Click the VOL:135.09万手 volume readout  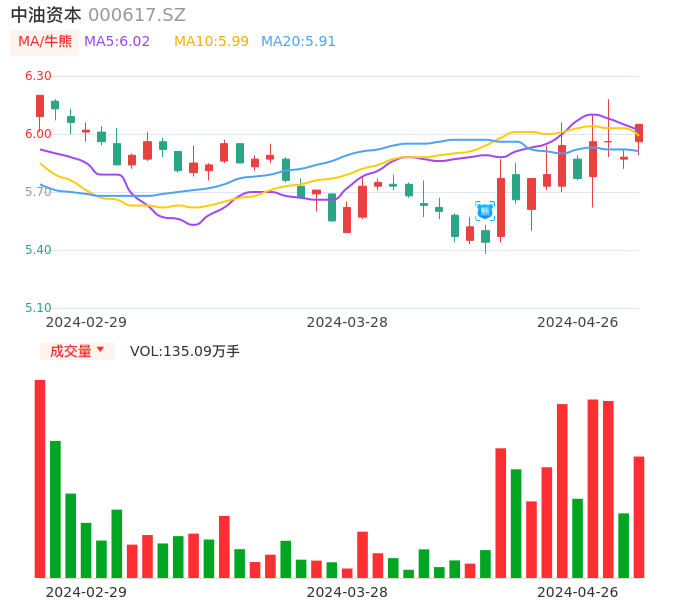coord(185,351)
